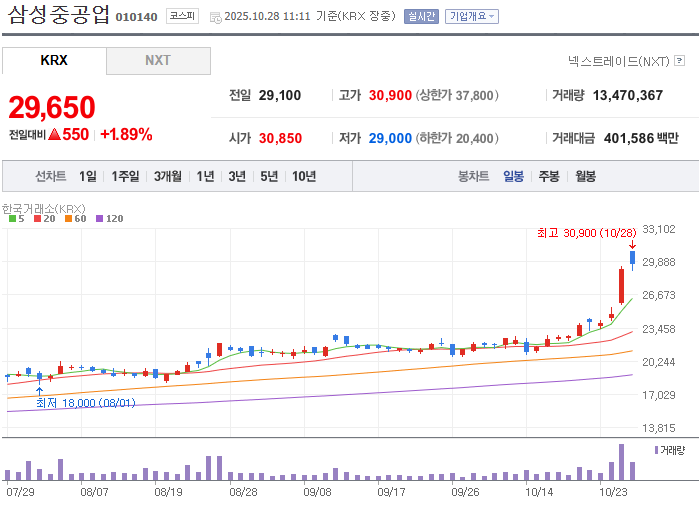Click the 최고 30,900 high marker
The width and height of the screenshot is (699, 505).
point(587,233)
